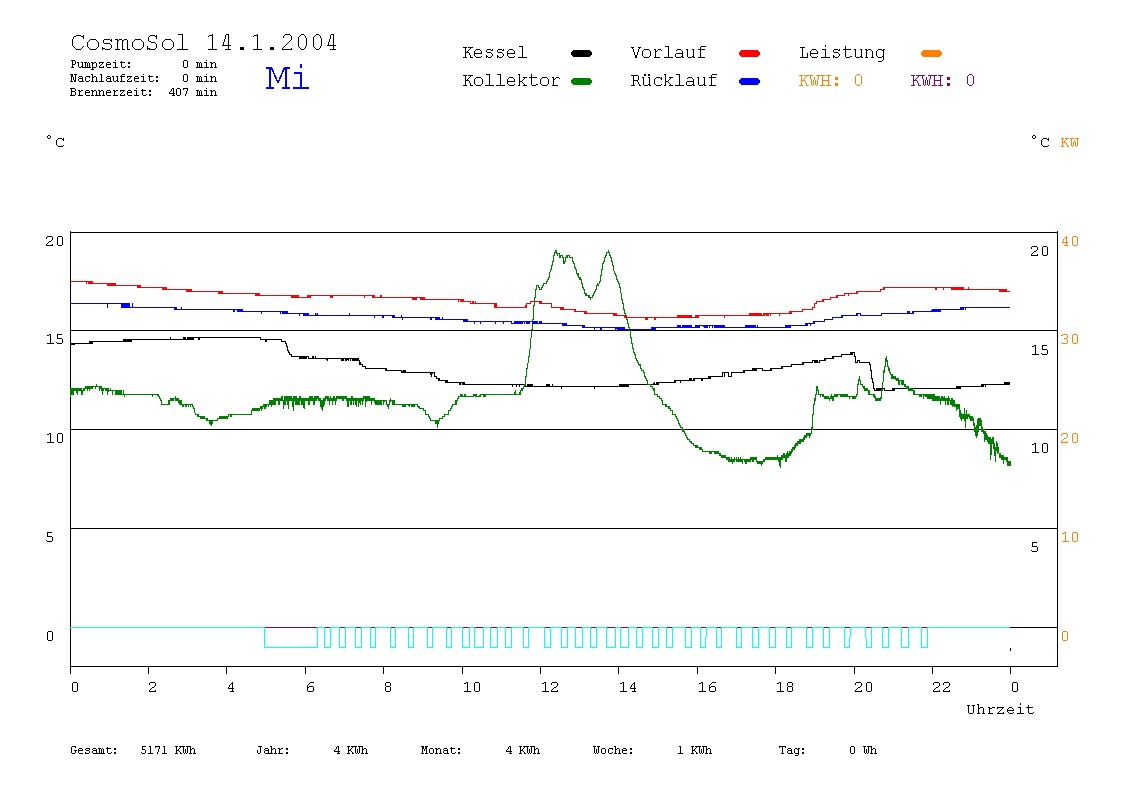Click the "Monat:" footer label
The image size is (1148, 812).
click(441, 750)
